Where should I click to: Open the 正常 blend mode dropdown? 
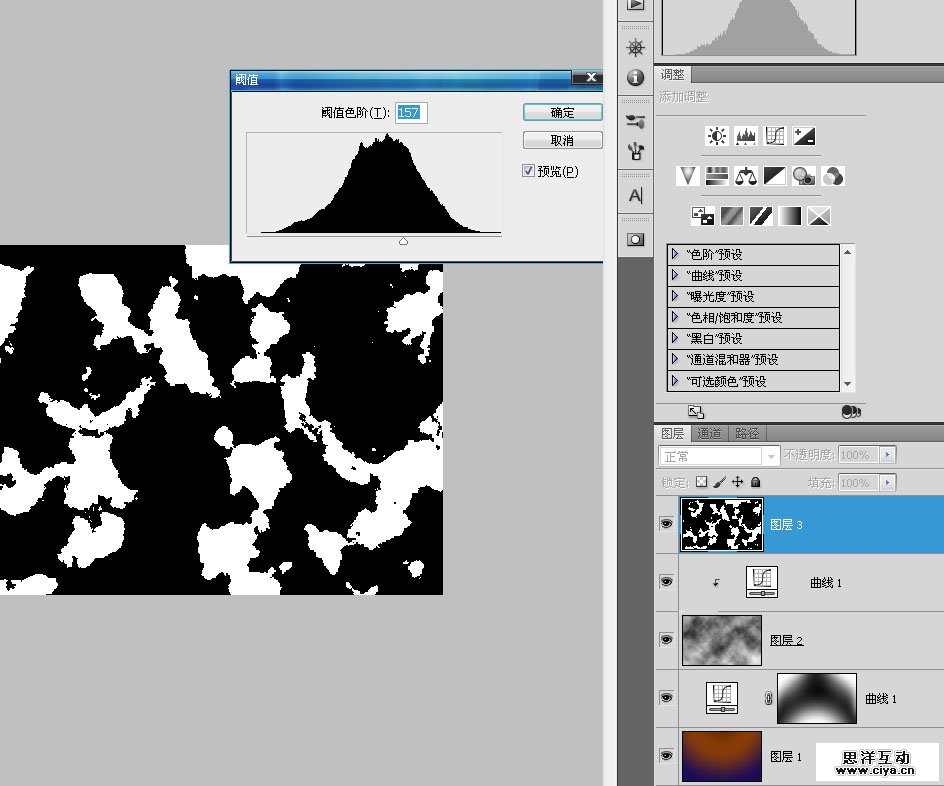(719, 456)
